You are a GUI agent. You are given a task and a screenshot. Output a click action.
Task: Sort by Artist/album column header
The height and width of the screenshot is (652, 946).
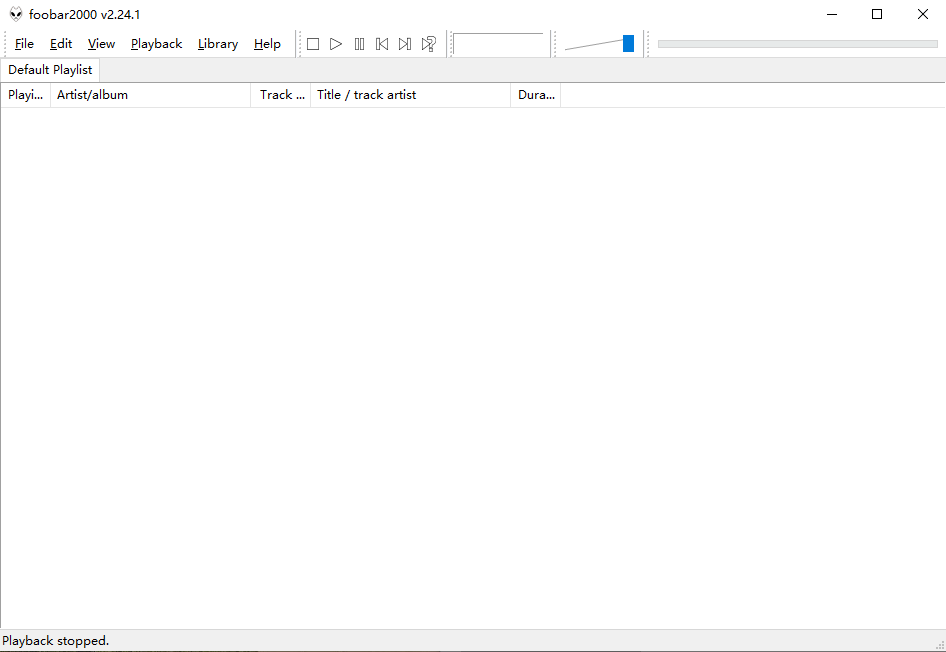tap(150, 95)
